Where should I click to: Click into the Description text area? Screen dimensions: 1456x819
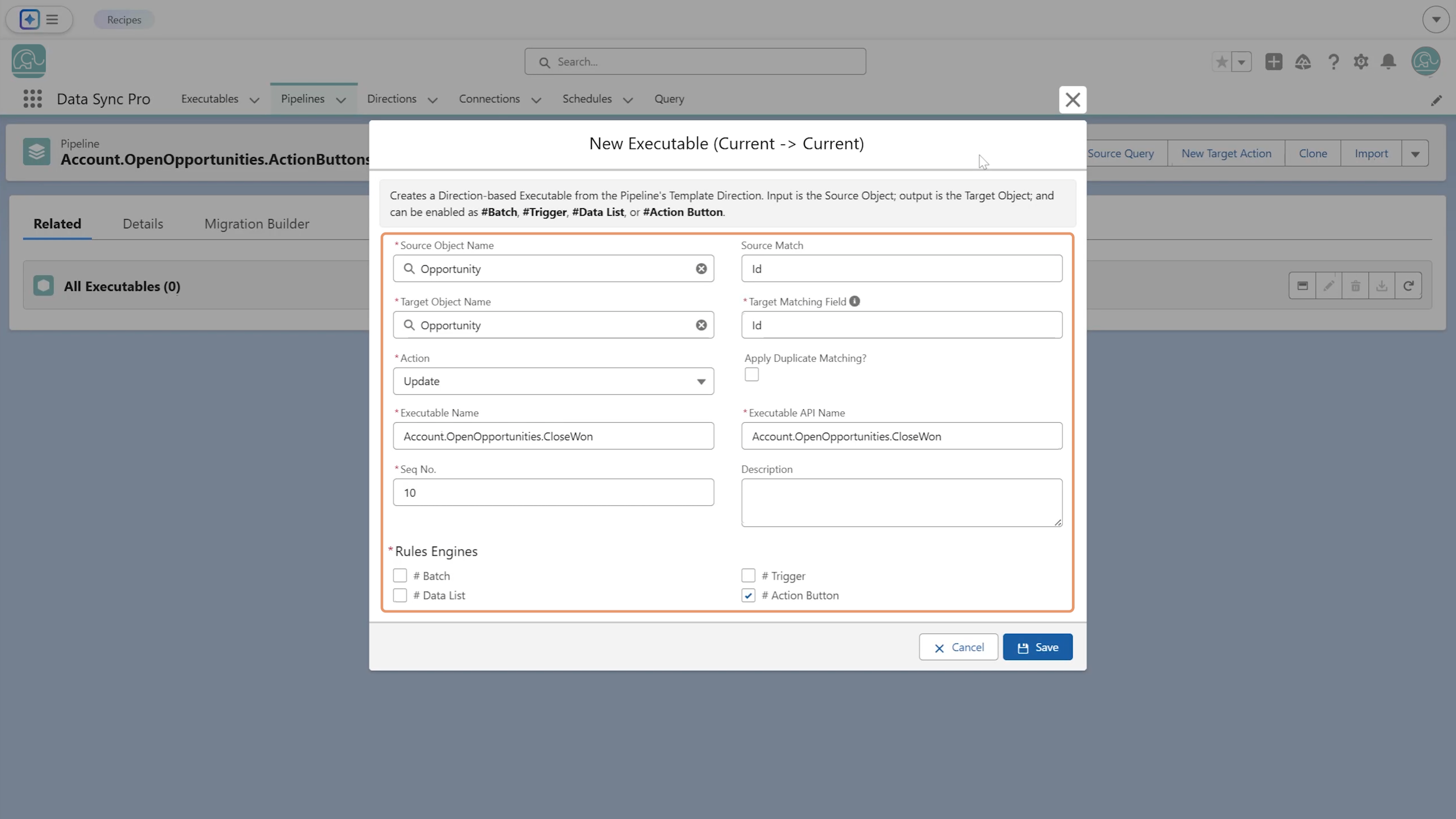(902, 502)
